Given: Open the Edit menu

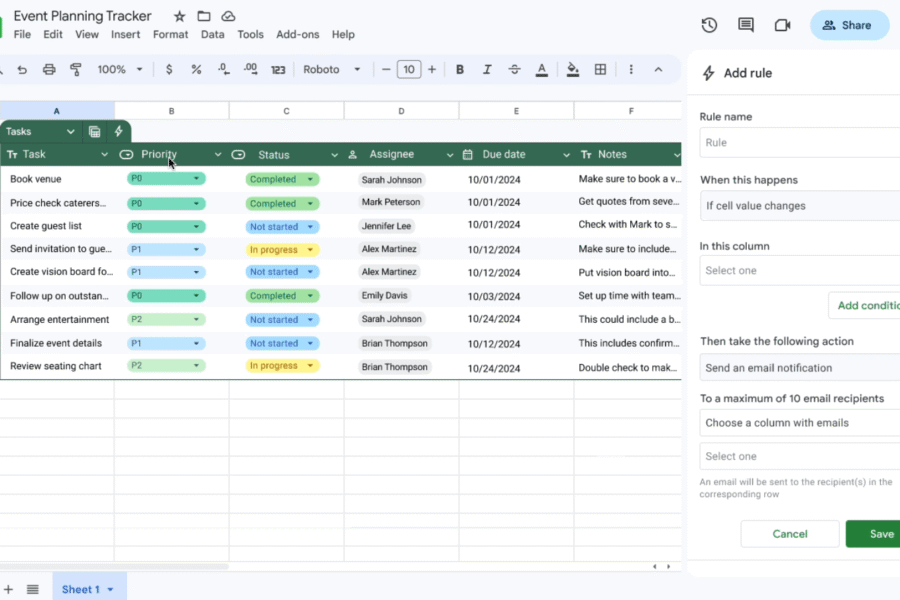Looking at the screenshot, I should point(53,34).
